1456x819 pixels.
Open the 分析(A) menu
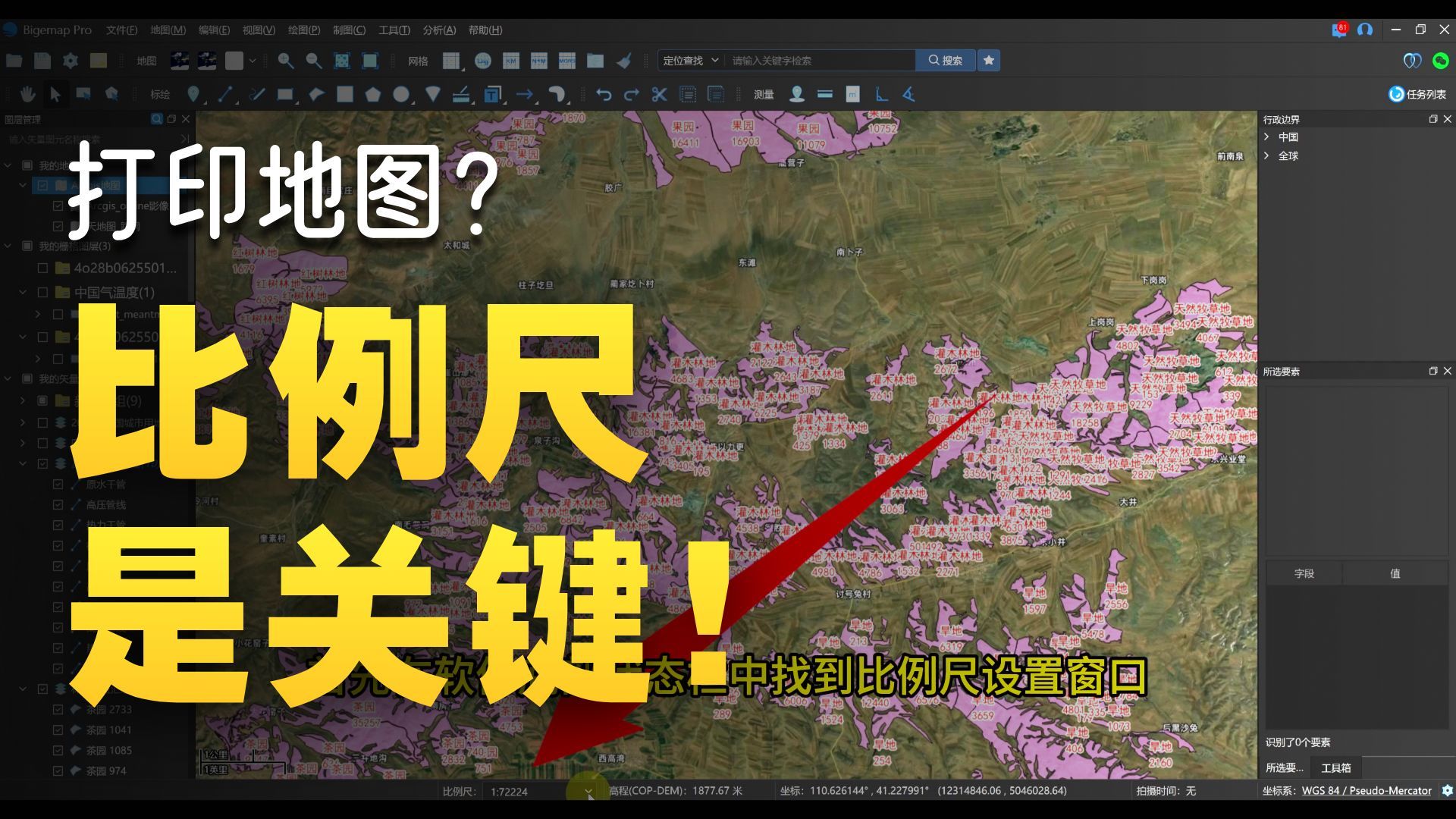point(439,30)
